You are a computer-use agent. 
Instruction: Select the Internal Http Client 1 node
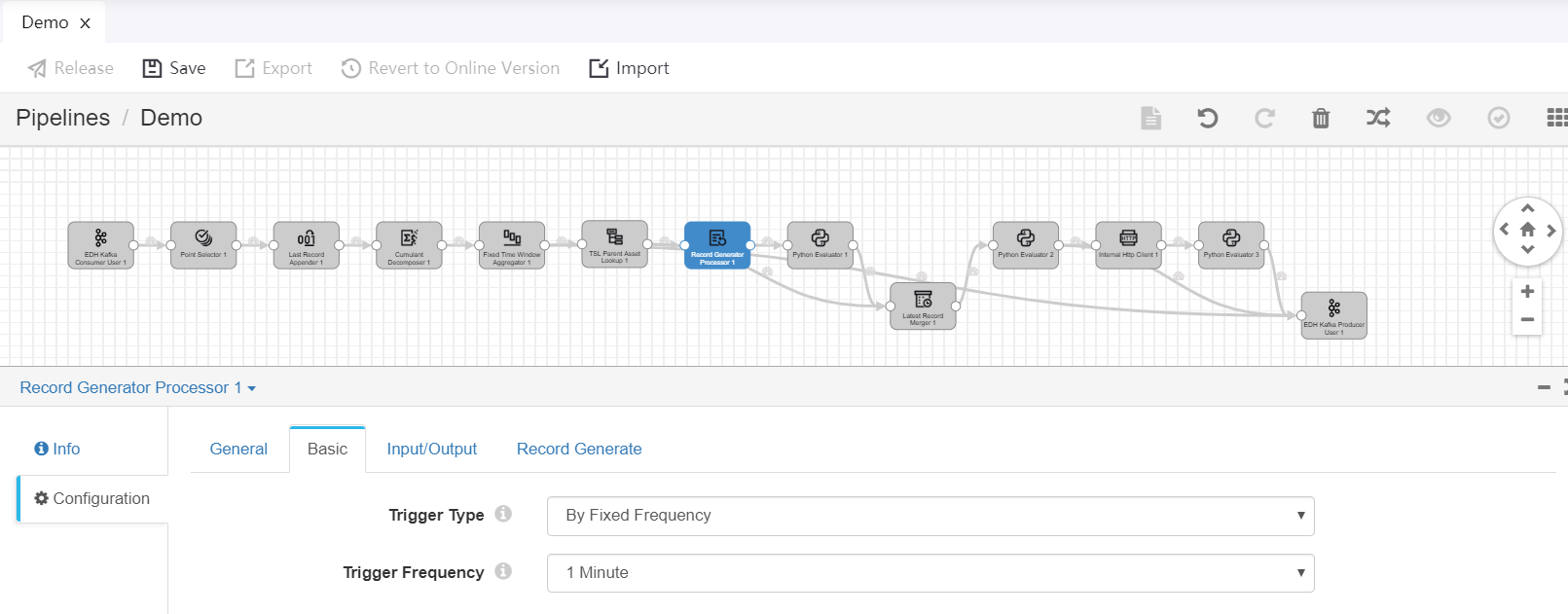pos(1128,244)
